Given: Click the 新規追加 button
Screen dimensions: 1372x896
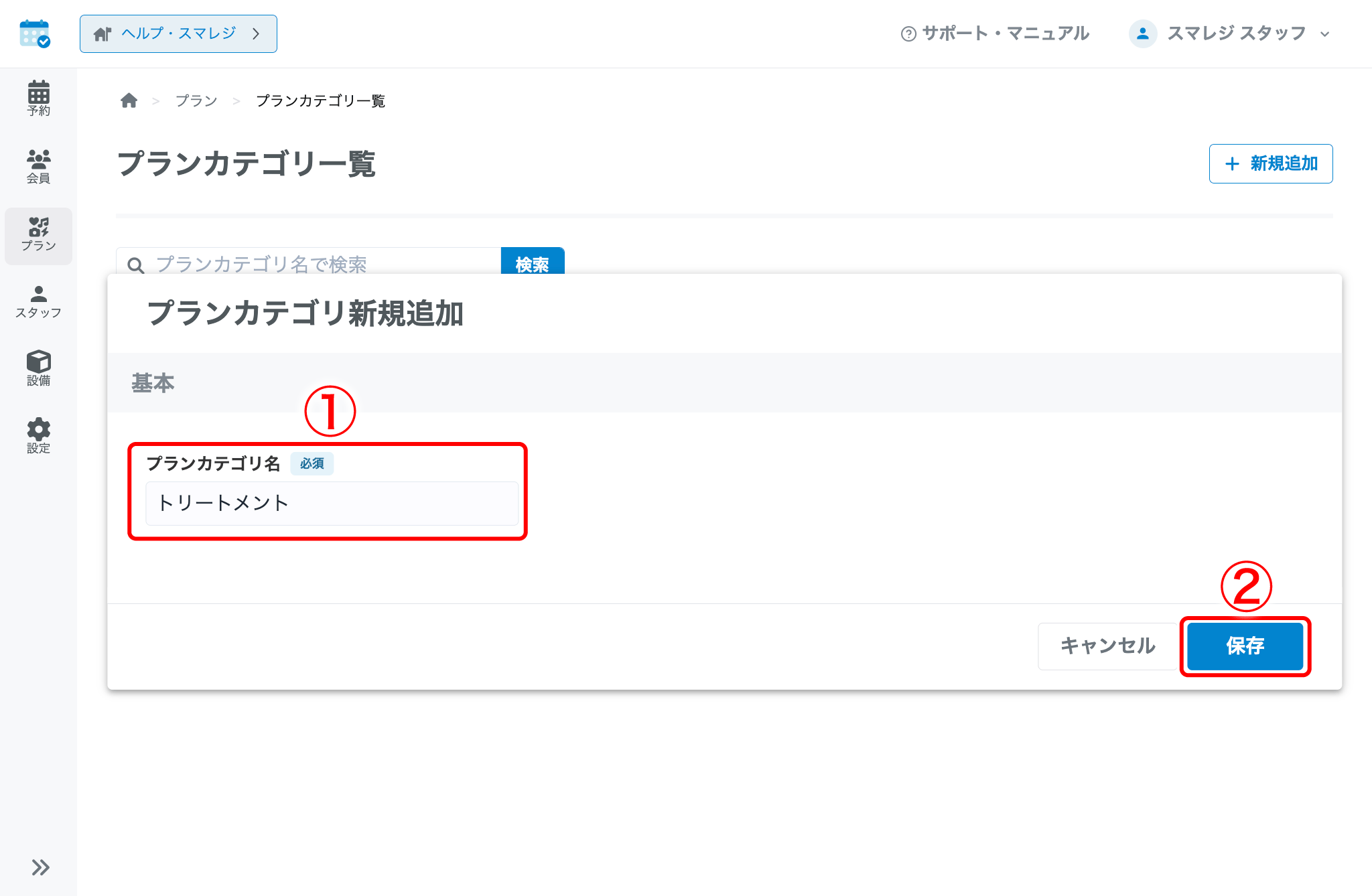Looking at the screenshot, I should coord(1271,163).
